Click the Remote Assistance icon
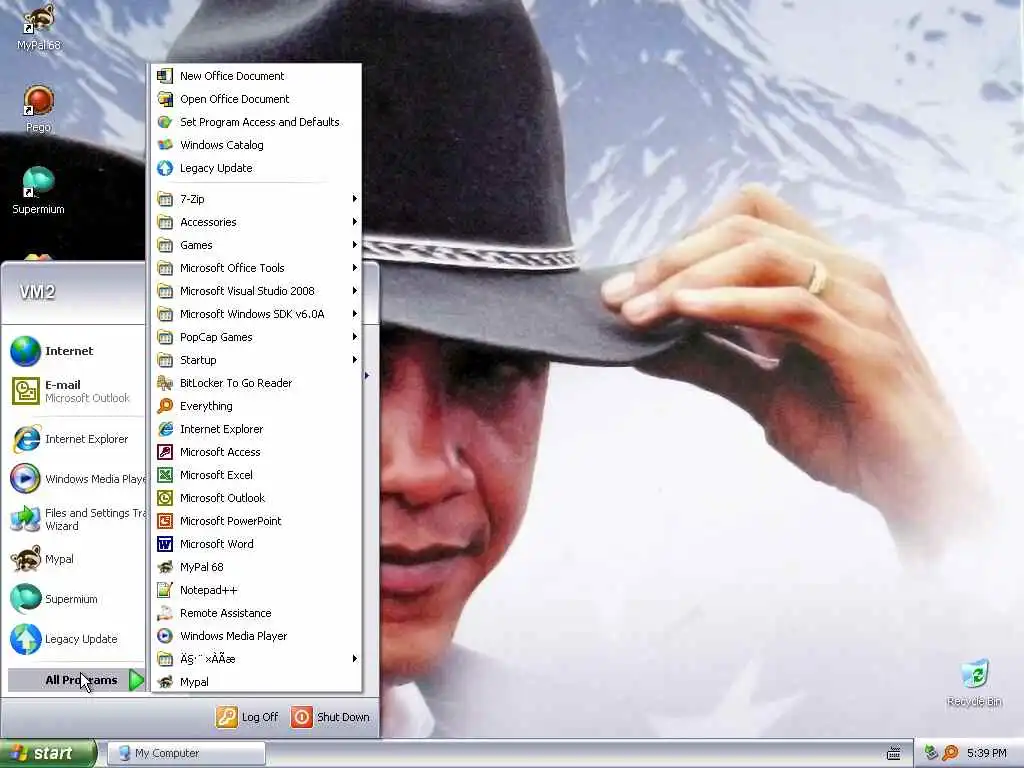Viewport: 1024px width, 768px height. pyautogui.click(x=165, y=613)
